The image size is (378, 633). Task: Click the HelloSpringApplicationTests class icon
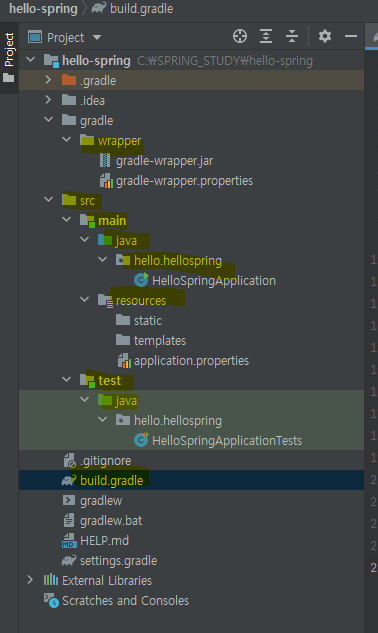tap(141, 440)
